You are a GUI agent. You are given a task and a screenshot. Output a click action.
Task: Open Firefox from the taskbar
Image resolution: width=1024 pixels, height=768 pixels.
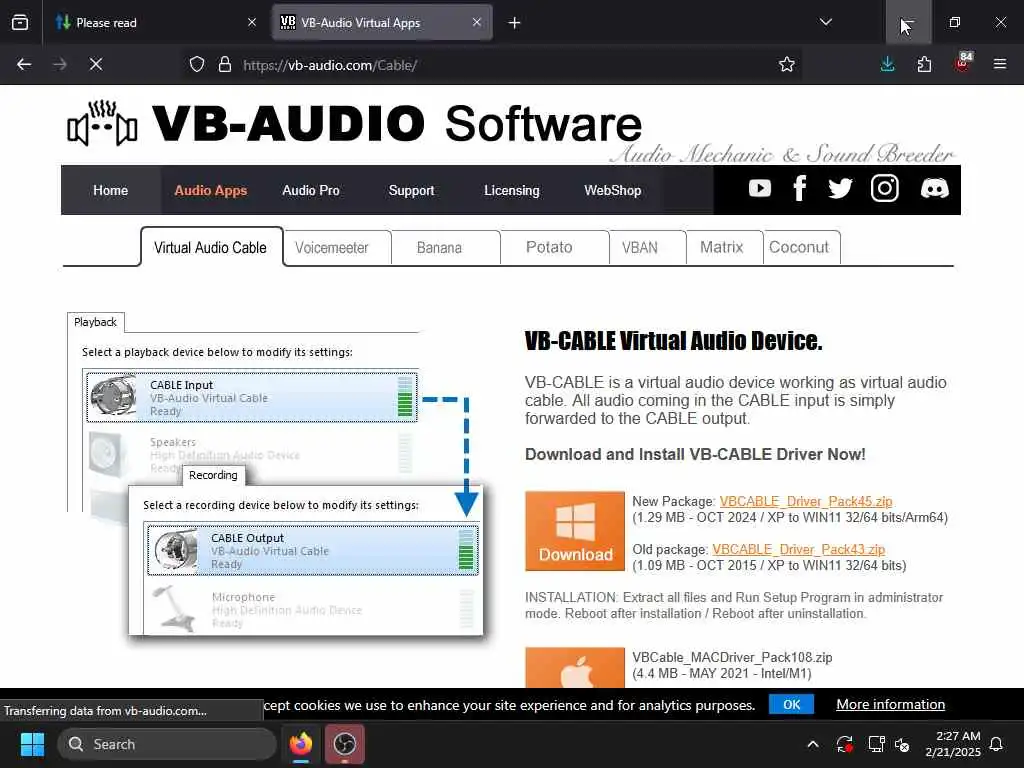pyautogui.click(x=301, y=744)
